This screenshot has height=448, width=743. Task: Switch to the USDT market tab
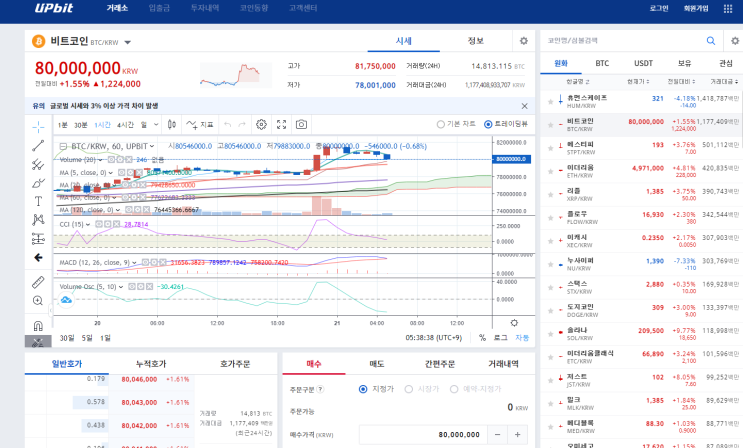tap(643, 63)
